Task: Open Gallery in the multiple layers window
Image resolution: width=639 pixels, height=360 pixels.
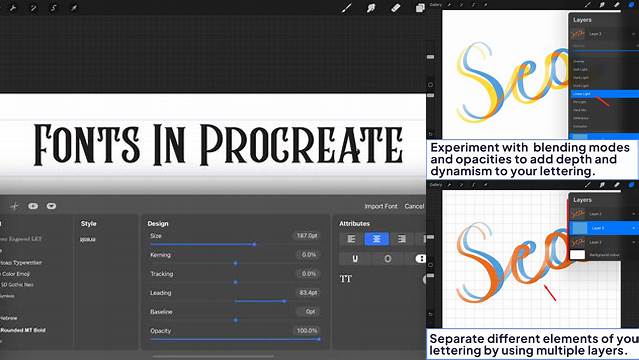Action: (436, 185)
